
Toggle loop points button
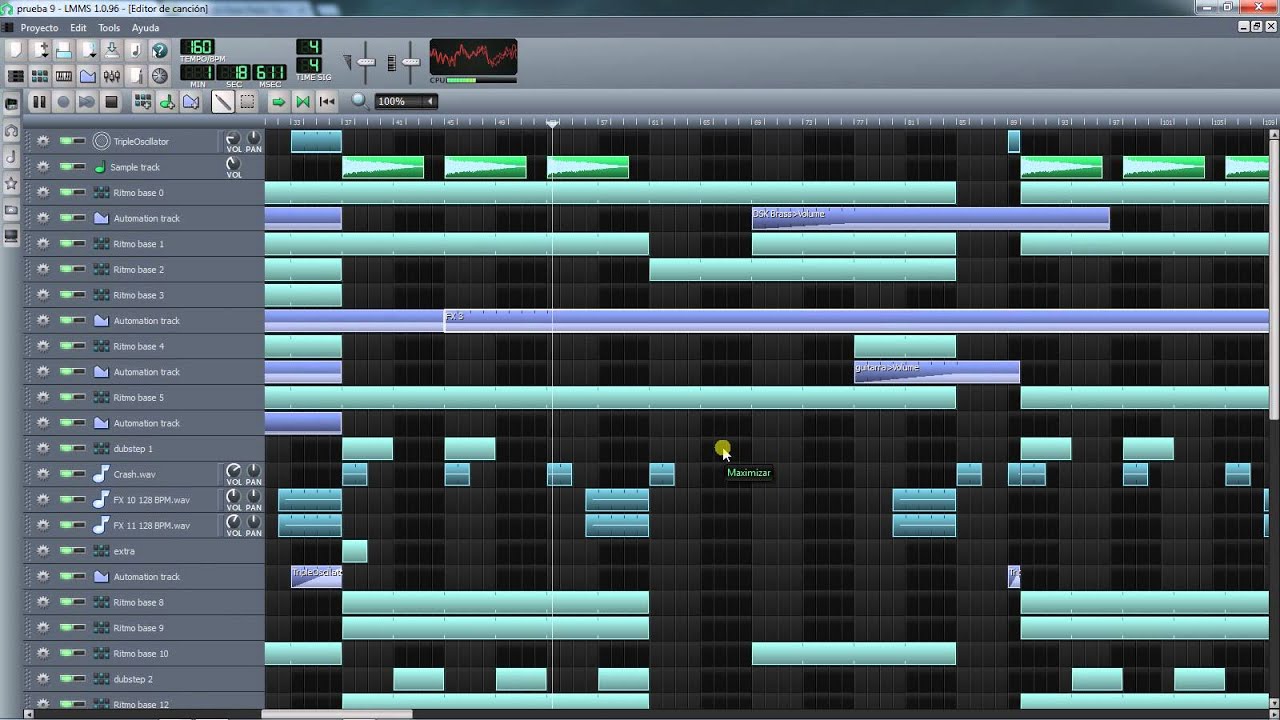point(303,101)
